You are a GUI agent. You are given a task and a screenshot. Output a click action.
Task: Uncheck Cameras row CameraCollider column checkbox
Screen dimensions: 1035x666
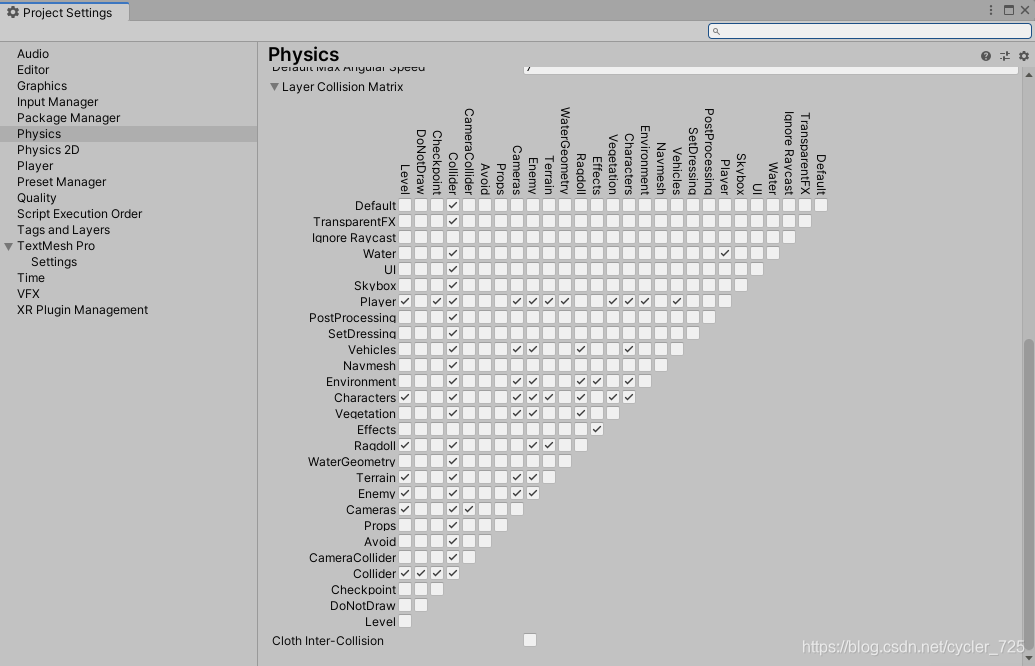click(x=469, y=510)
